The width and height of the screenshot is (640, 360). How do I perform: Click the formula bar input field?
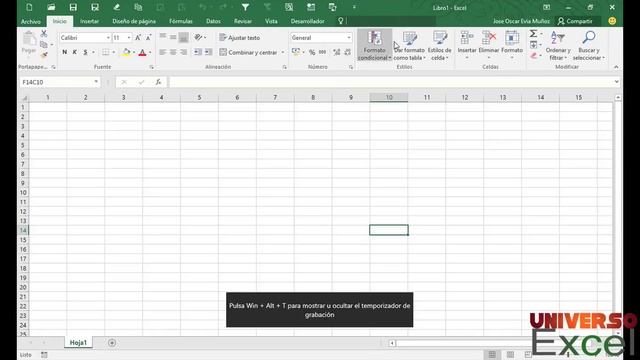pos(391,82)
